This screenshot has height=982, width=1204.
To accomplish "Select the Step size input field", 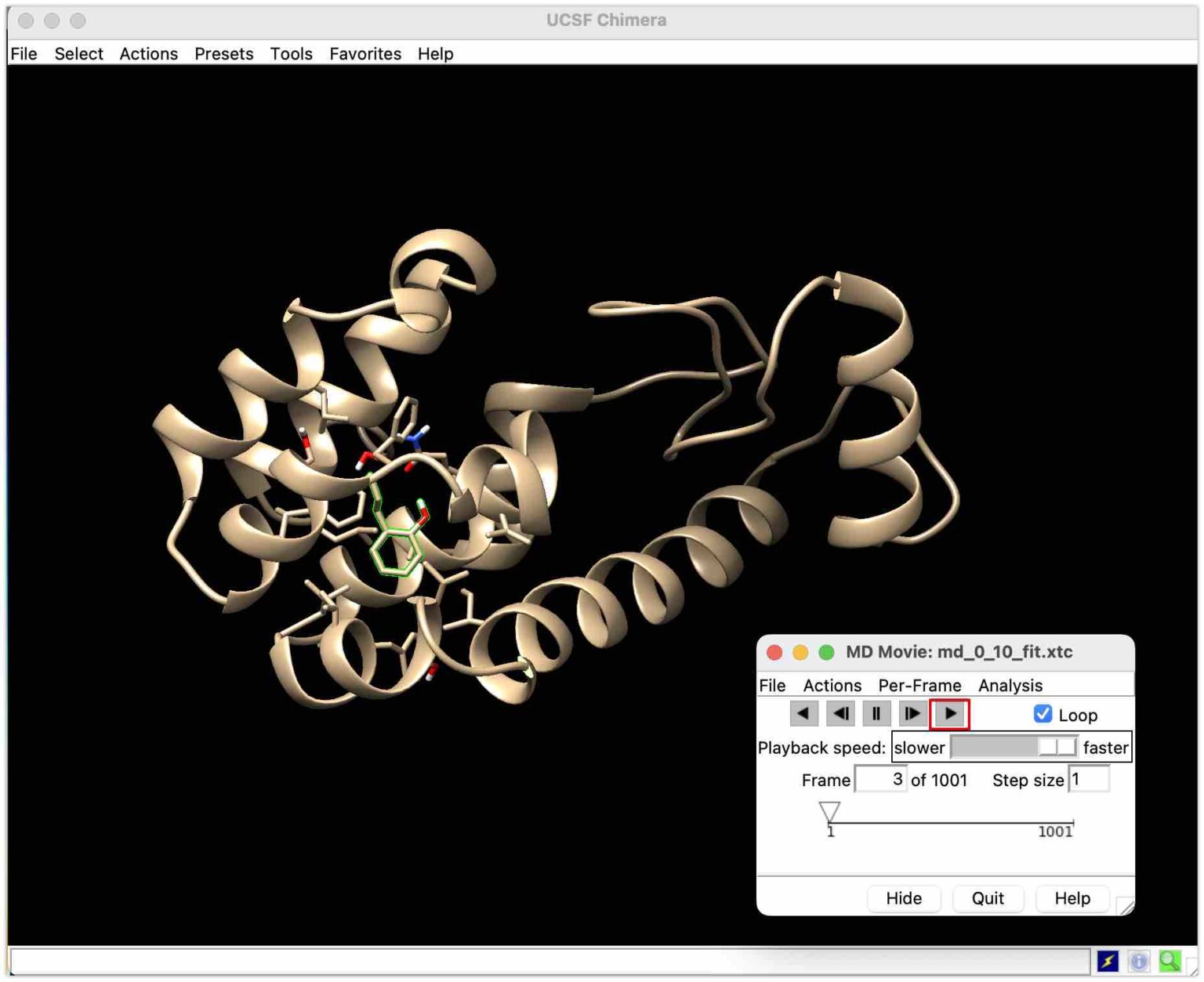I will pos(1090,779).
